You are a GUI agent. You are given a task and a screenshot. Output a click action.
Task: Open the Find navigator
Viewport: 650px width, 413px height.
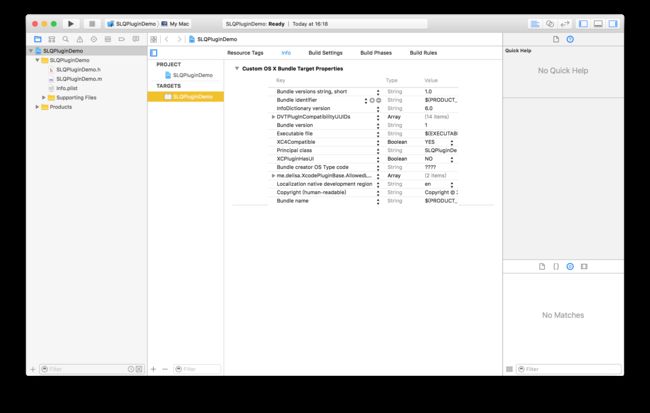click(x=65, y=39)
